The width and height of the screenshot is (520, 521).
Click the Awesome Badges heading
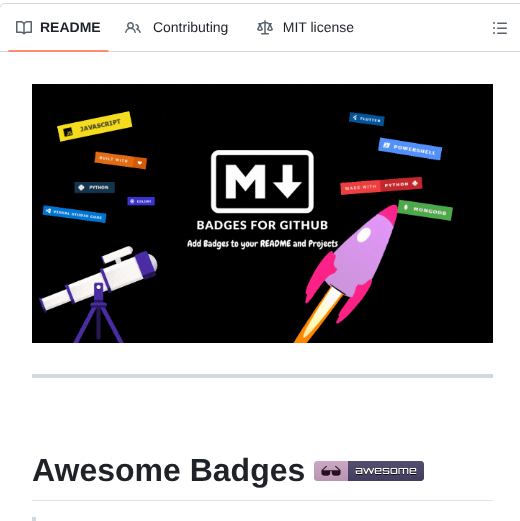[x=168, y=470]
